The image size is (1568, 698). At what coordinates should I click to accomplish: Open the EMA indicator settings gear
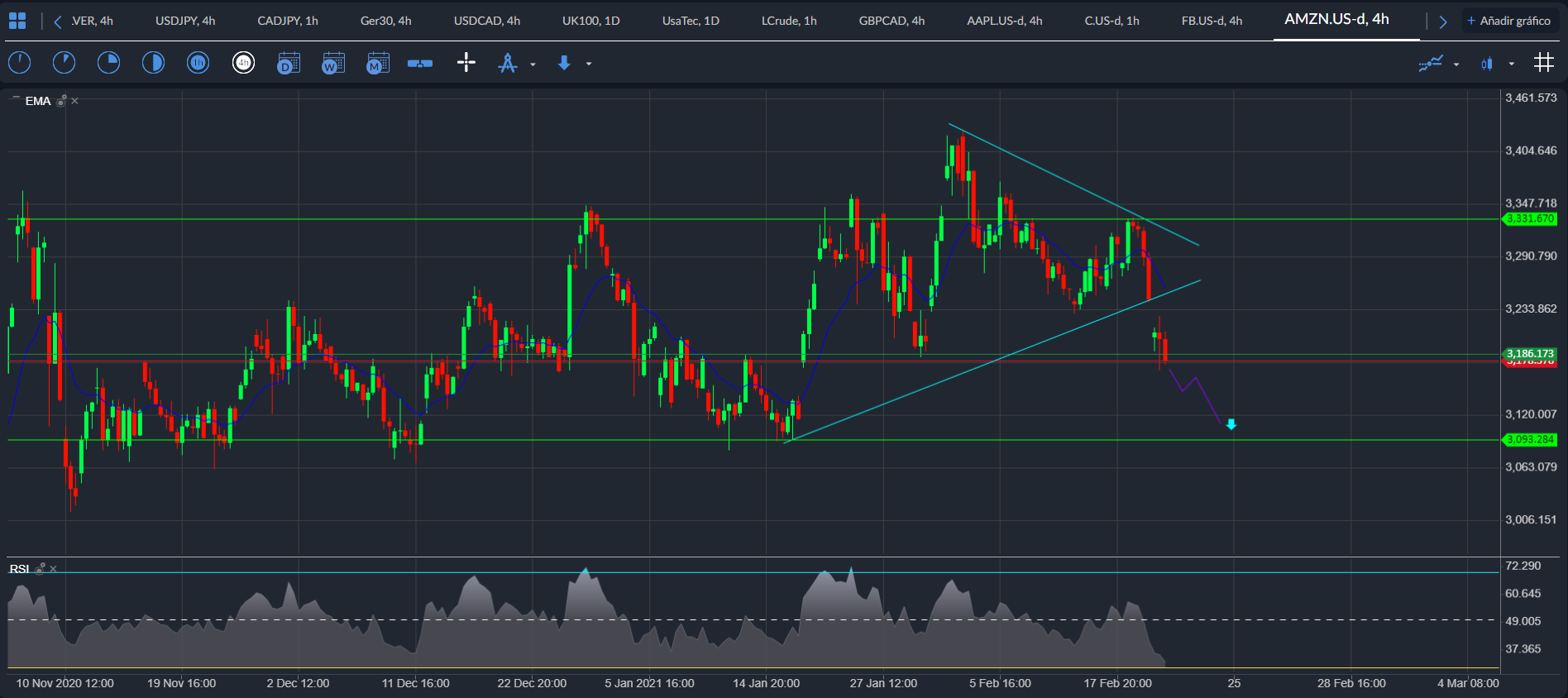pos(61,101)
